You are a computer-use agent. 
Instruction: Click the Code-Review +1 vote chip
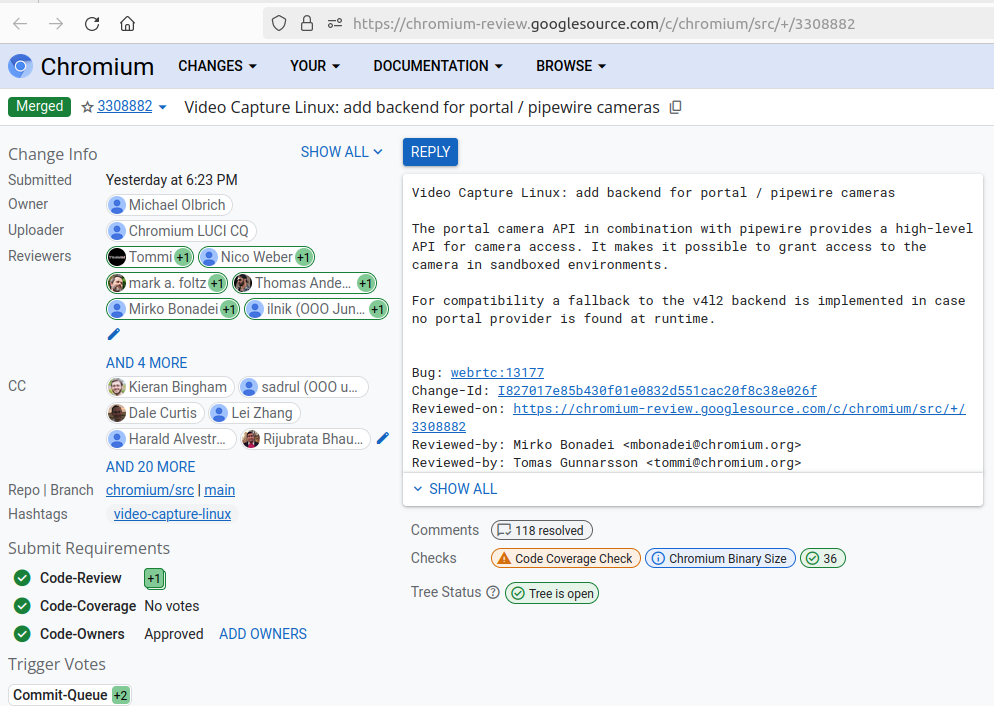click(154, 578)
